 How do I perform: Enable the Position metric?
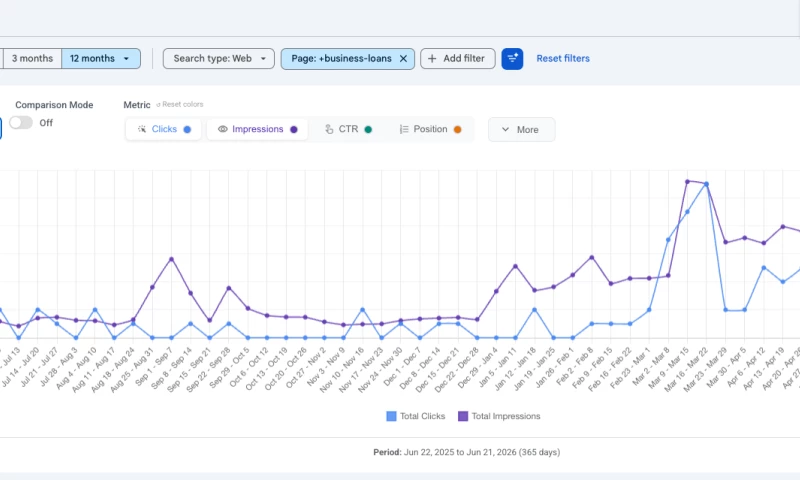click(x=430, y=129)
